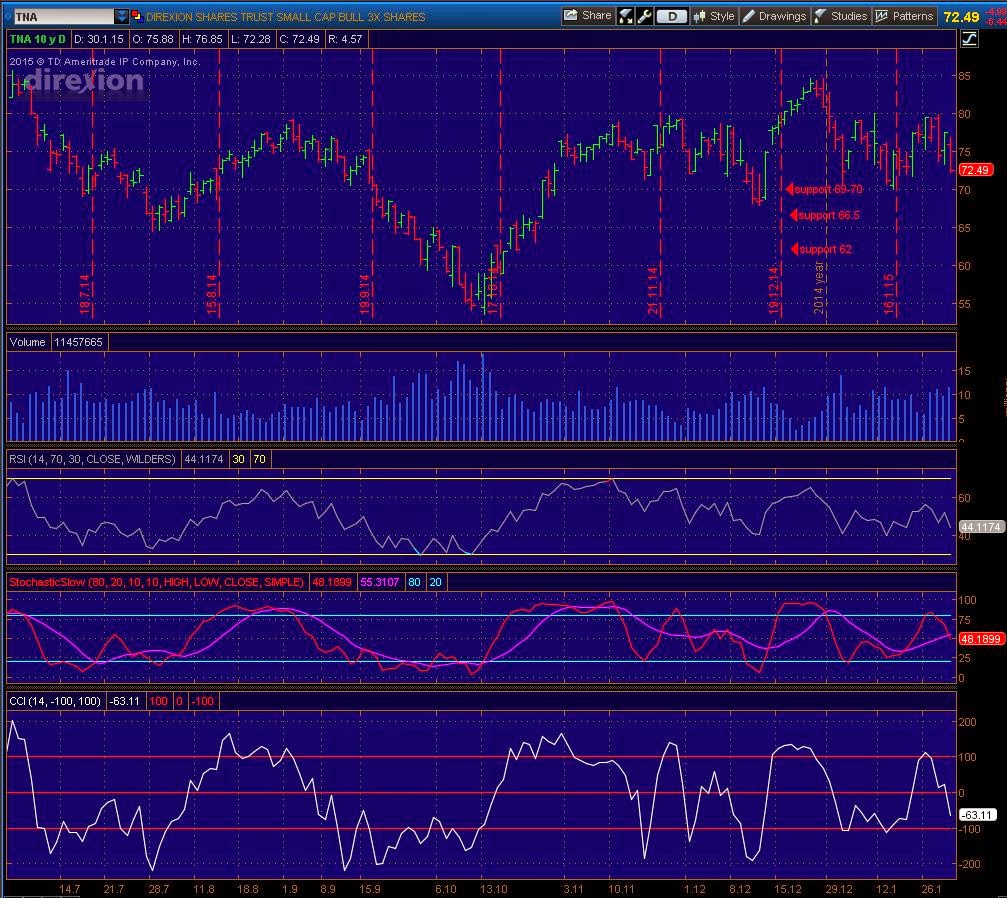The width and height of the screenshot is (1007, 898).
Task: Click the CCI header value -63.11
Action: [x=125, y=701]
